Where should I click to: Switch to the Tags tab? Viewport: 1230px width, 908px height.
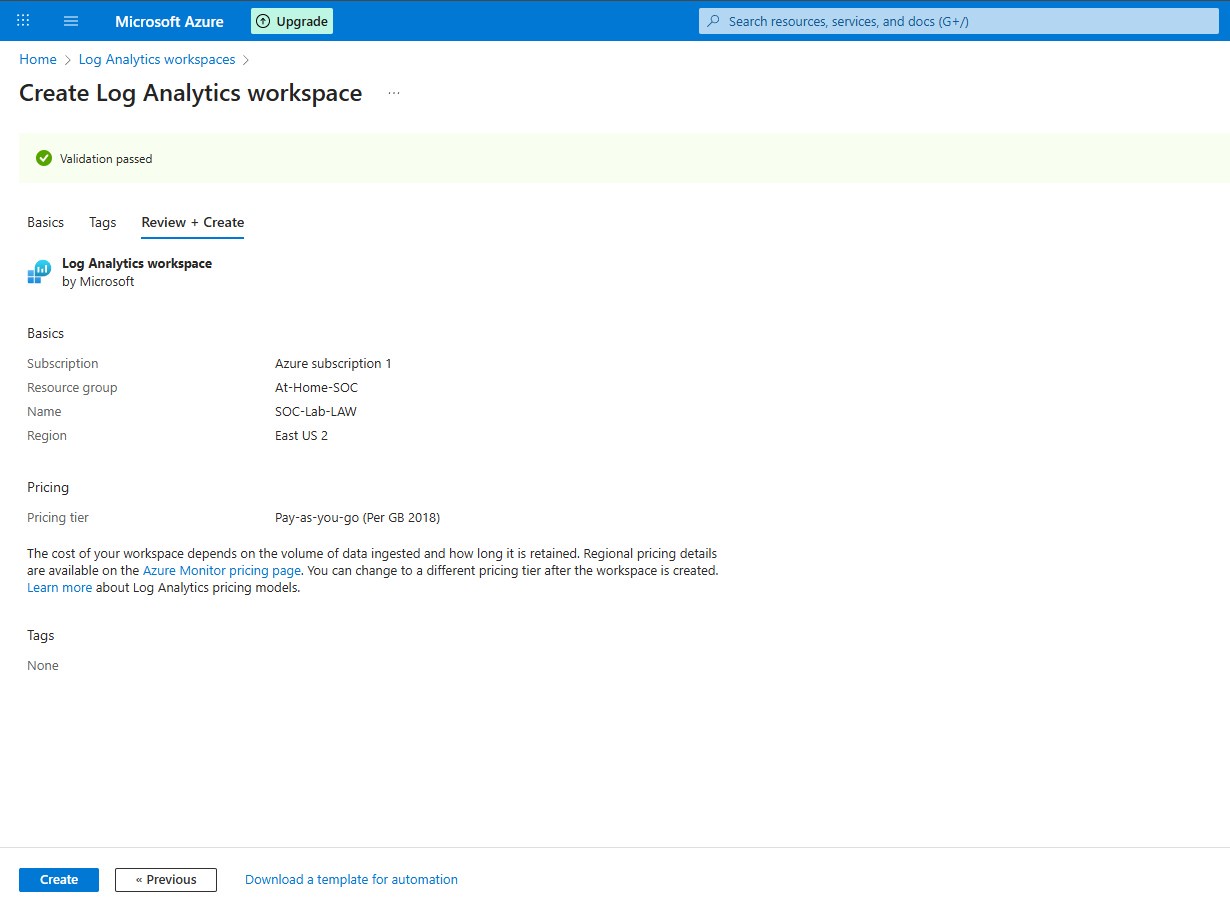(103, 222)
